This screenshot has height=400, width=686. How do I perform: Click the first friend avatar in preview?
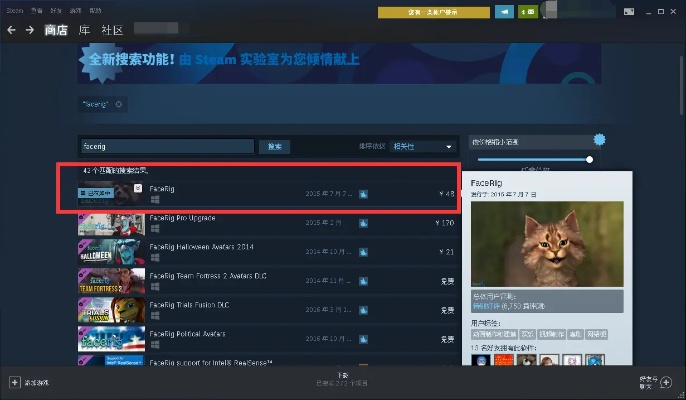(481, 360)
